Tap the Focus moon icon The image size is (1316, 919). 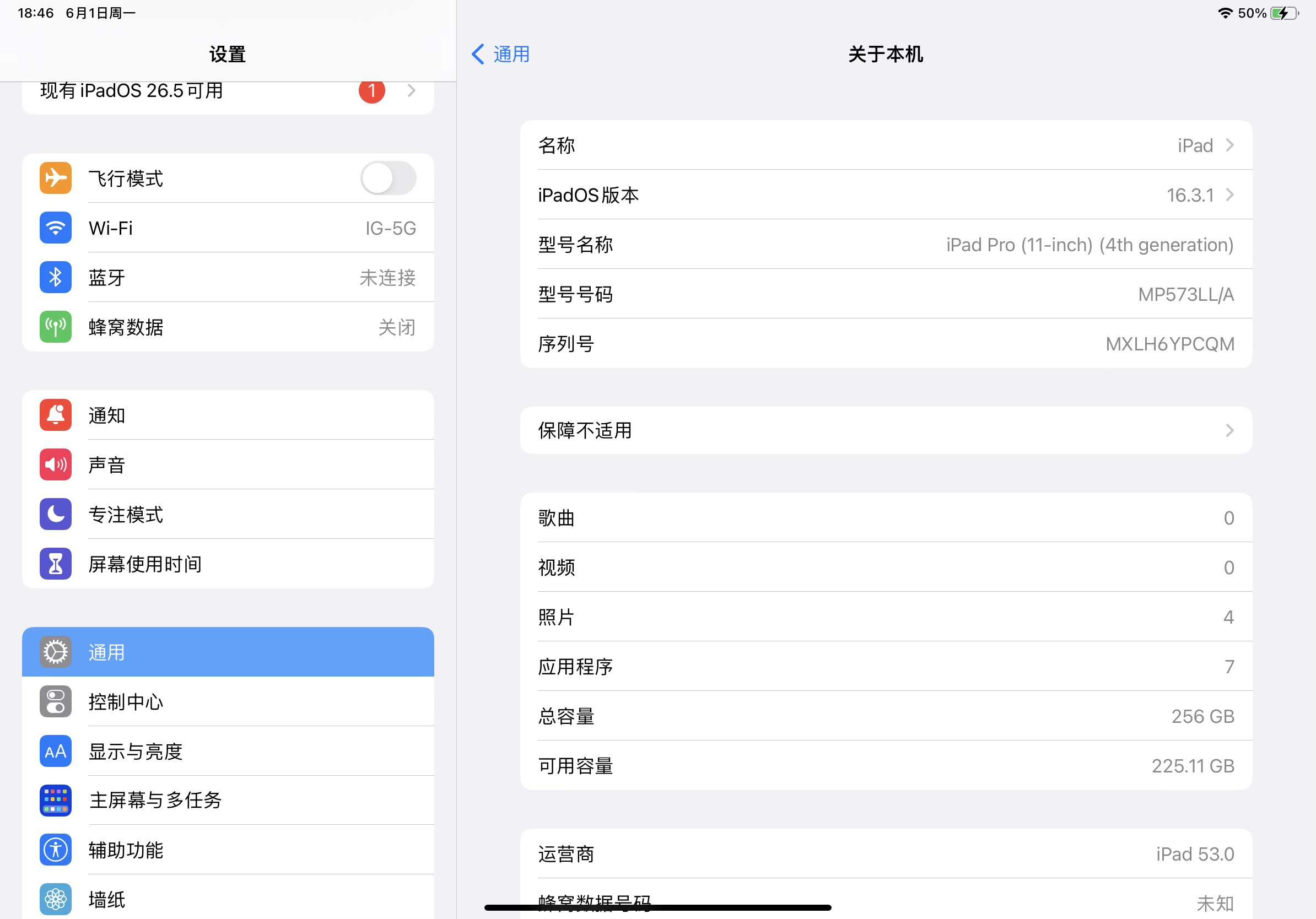coord(56,514)
